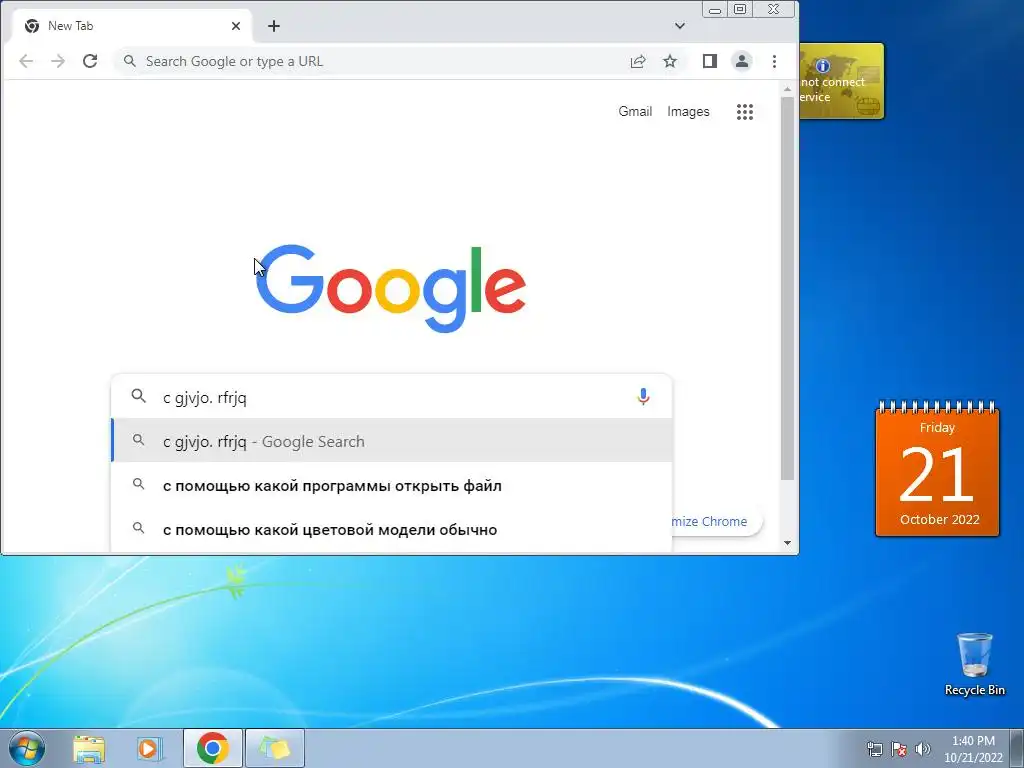Click the network tray icon

874,749
